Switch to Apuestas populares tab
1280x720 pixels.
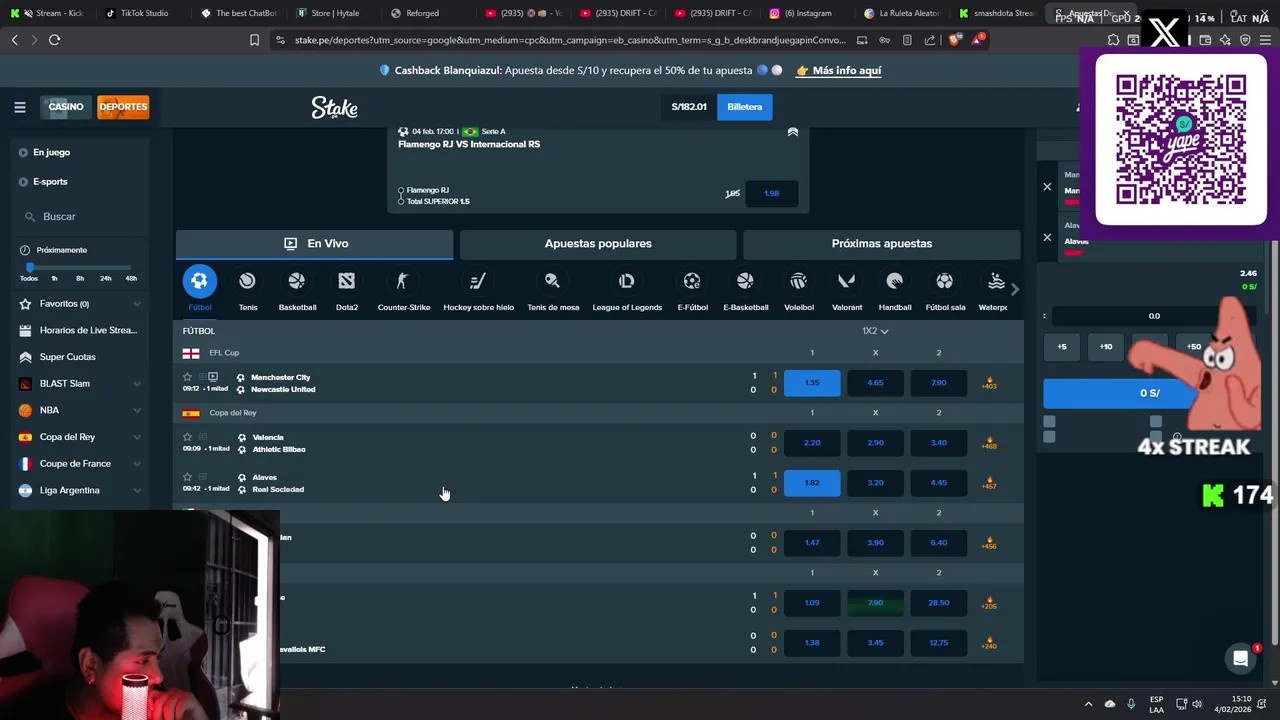click(598, 244)
